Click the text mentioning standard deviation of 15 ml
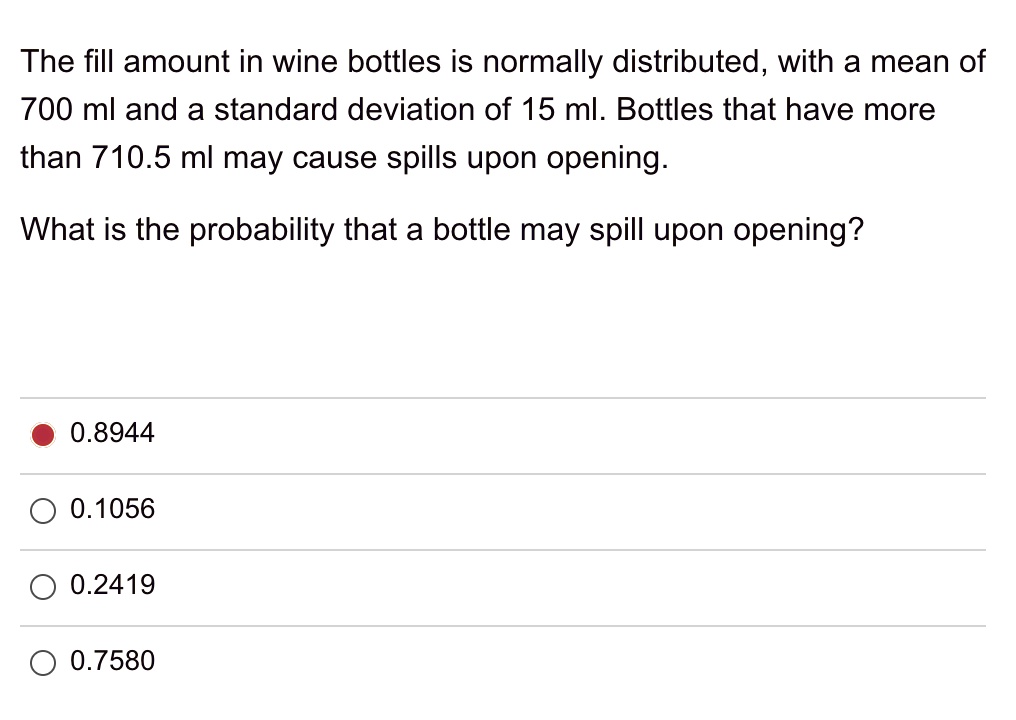The width and height of the screenshot is (1016, 720). click(476, 110)
